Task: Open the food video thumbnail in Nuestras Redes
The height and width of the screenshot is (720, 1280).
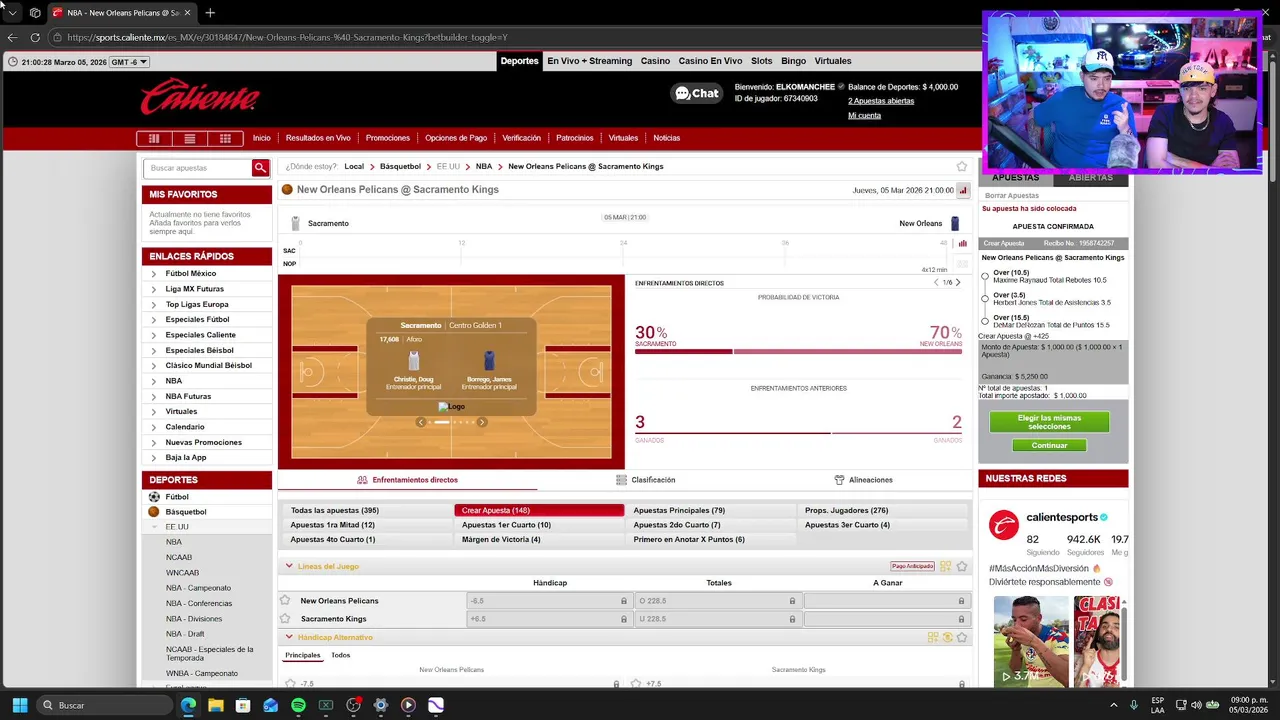Action: (1031, 641)
